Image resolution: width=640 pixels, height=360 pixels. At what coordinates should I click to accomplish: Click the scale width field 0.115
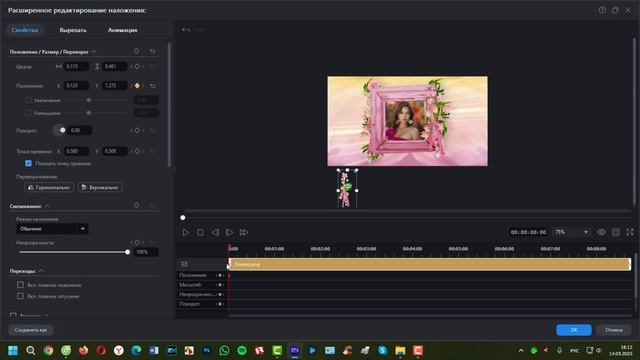76,67
